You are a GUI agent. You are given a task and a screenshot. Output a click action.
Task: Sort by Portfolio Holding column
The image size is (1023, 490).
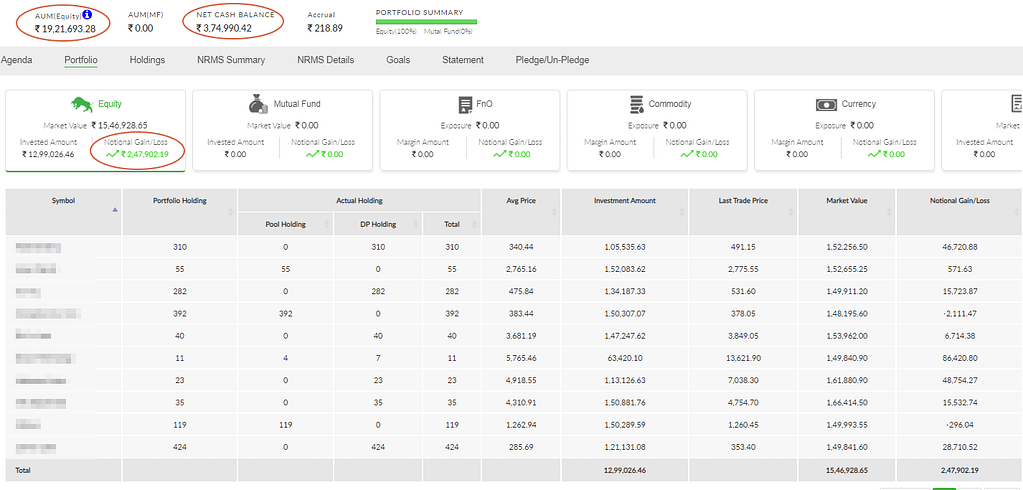click(232, 211)
